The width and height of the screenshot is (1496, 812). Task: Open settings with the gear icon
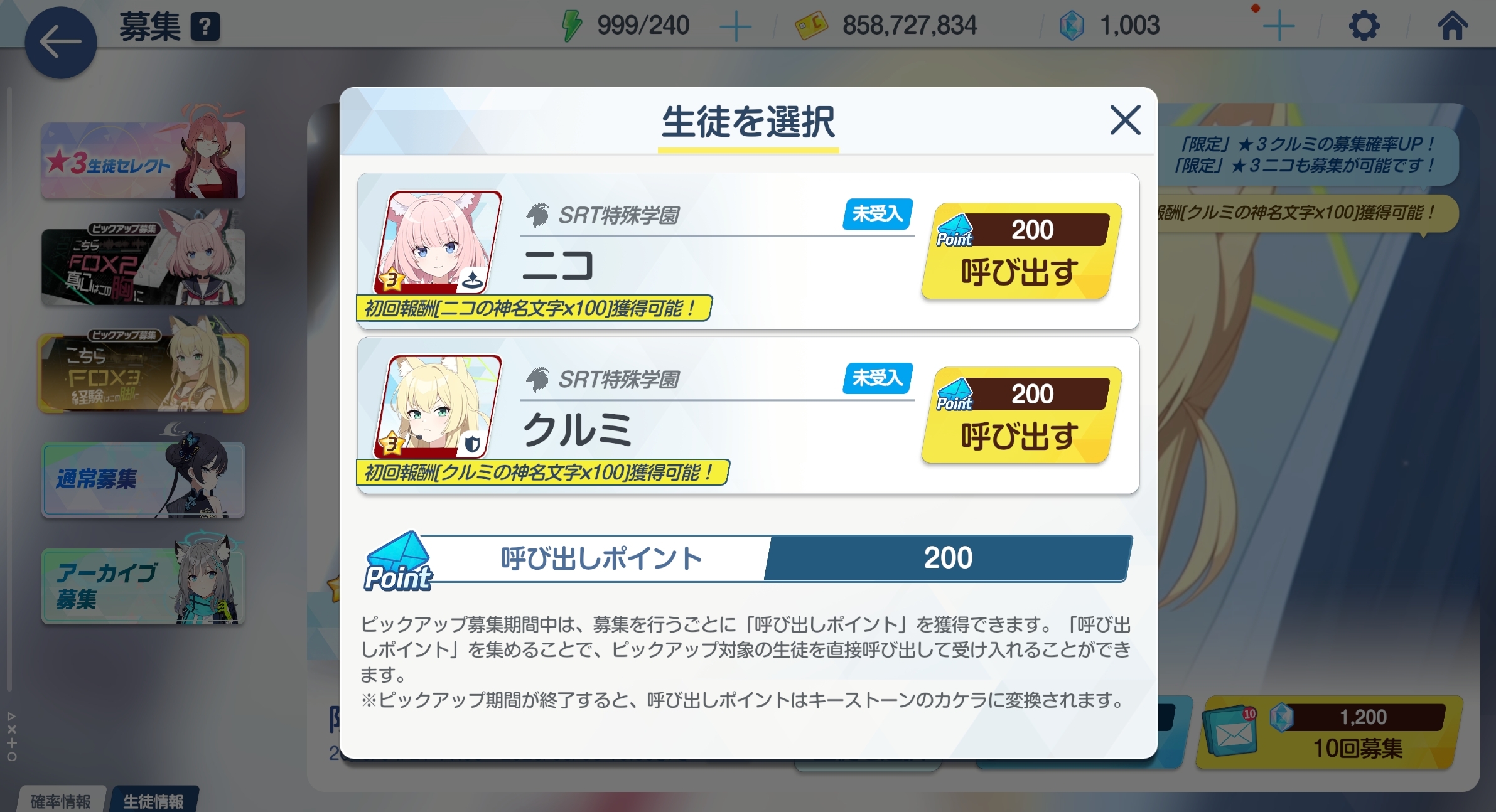1364,26
